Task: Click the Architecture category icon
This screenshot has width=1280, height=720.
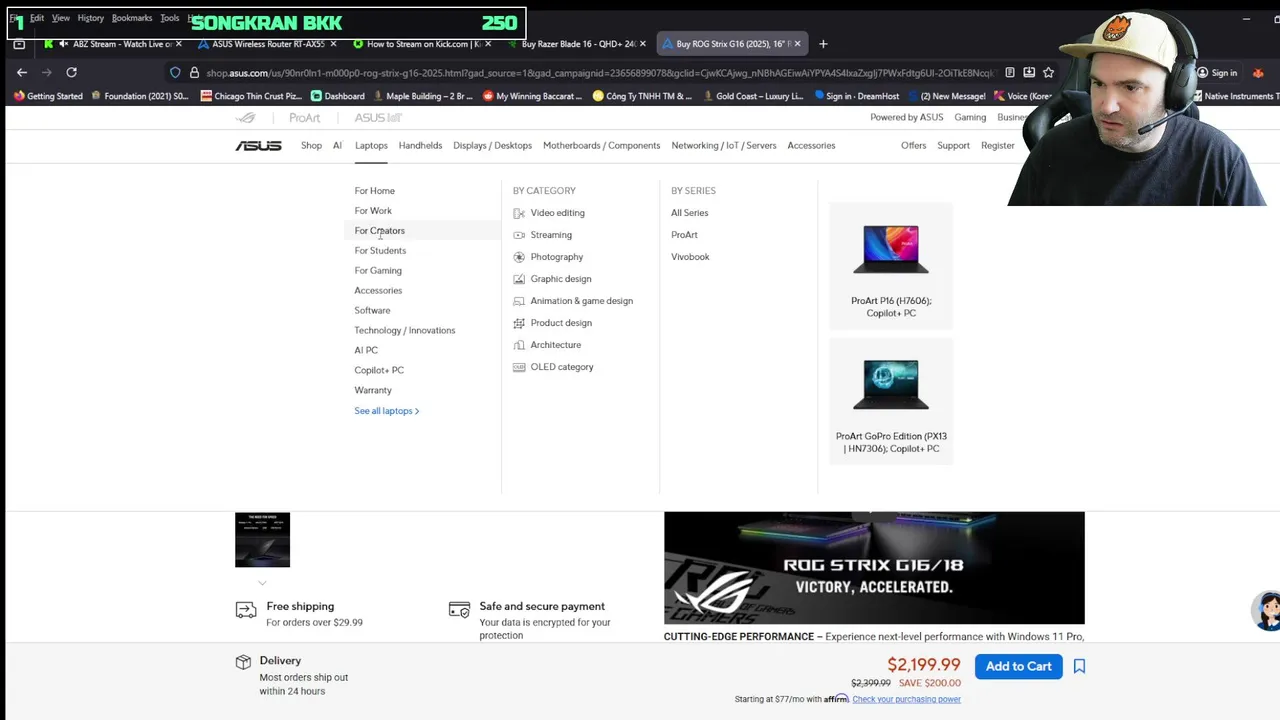Action: 519,345
